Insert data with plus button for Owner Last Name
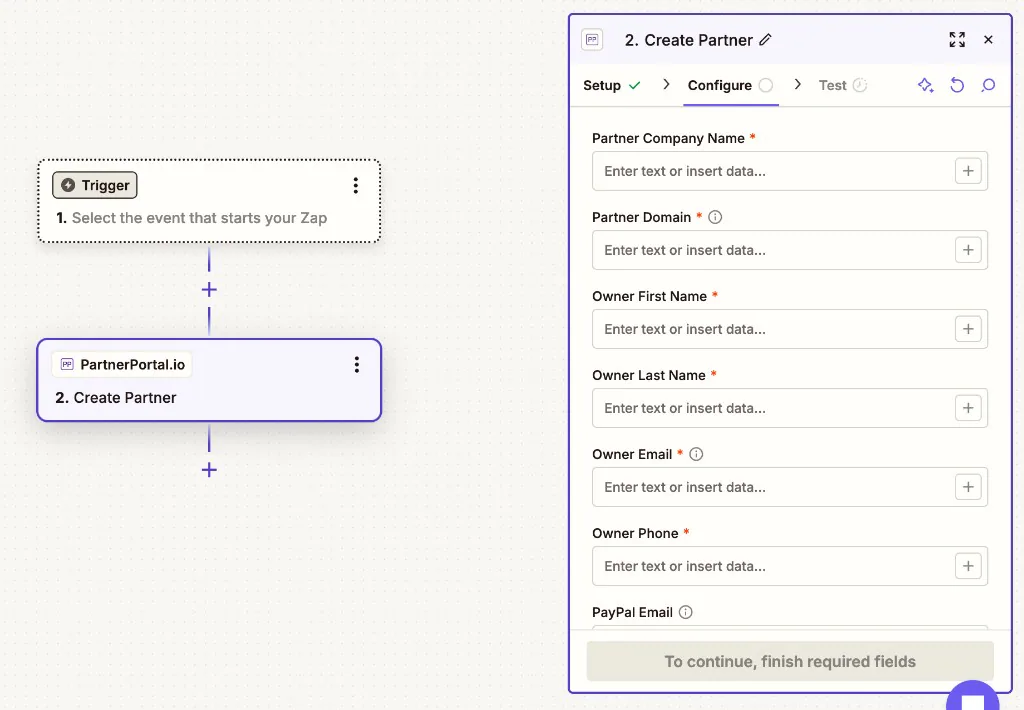 tap(968, 408)
